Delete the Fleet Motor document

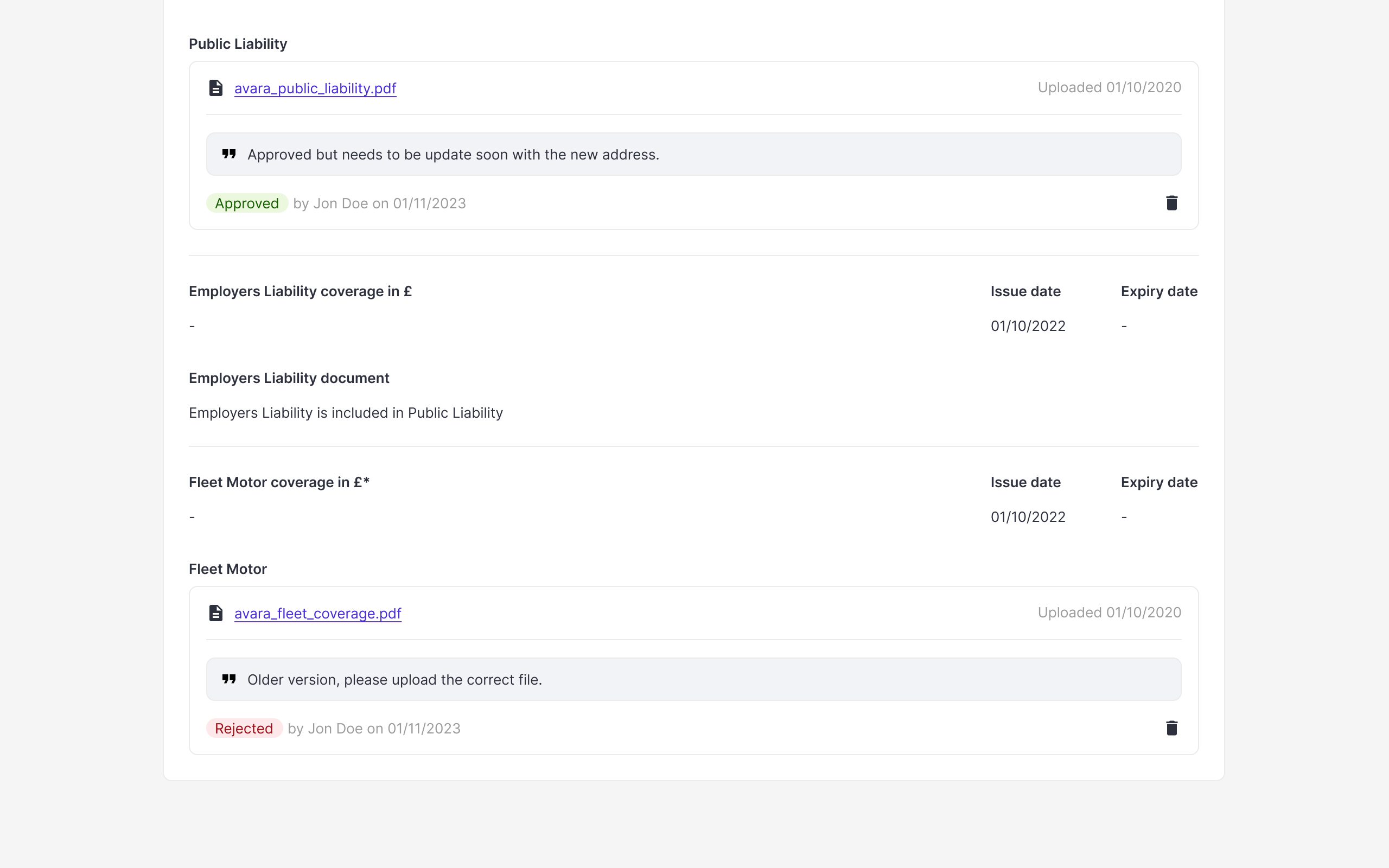(1171, 728)
